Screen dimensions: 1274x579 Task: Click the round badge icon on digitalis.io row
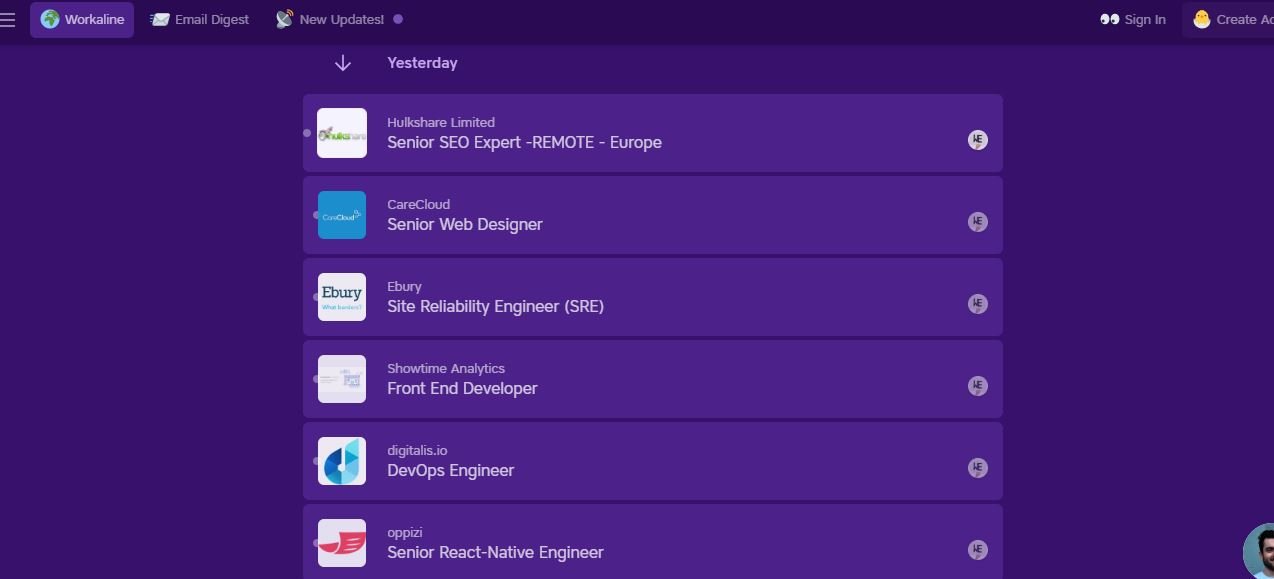pyautogui.click(x=978, y=468)
